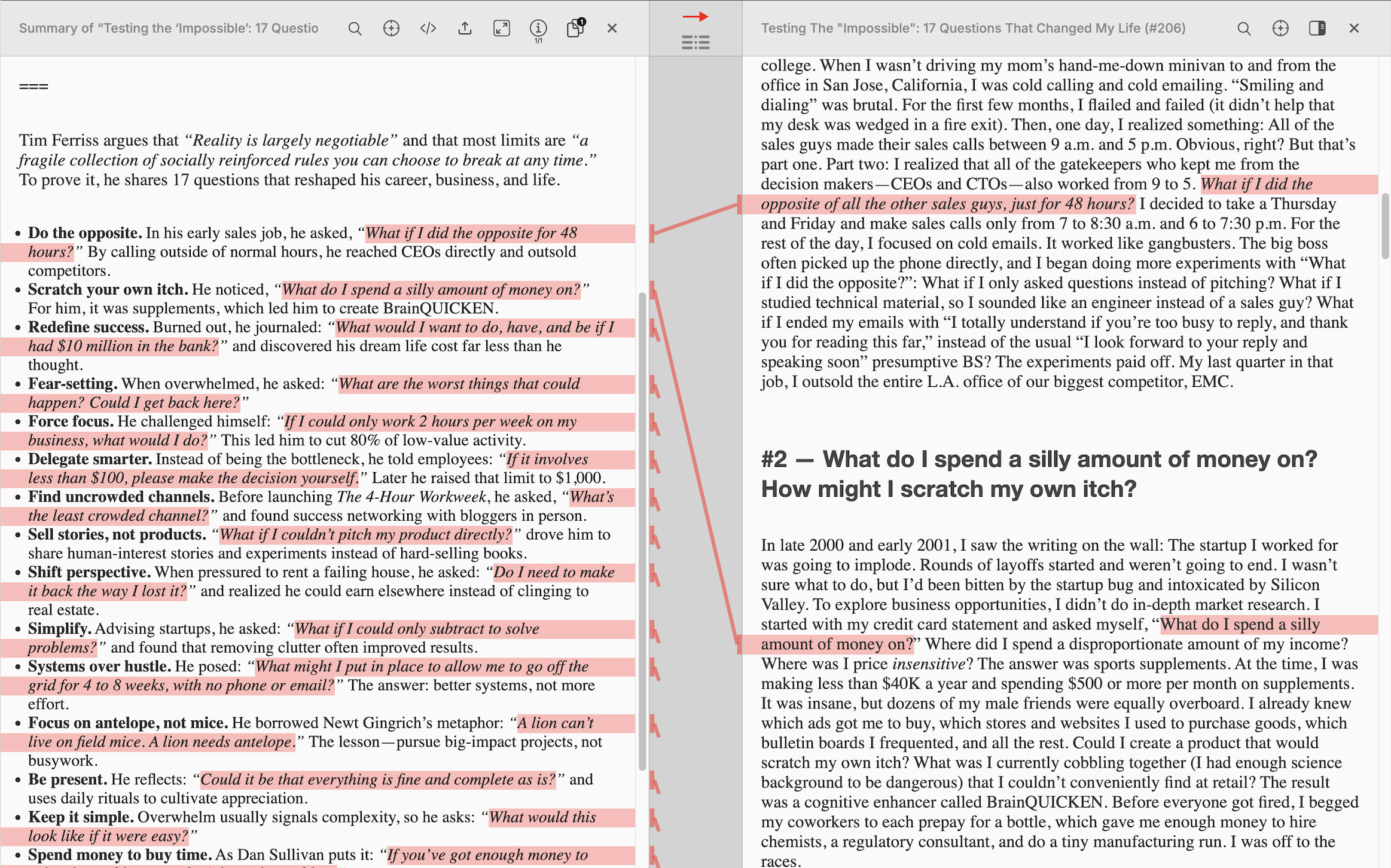Click red link direction arrow
The width and height of the screenshot is (1391, 868).
pyautogui.click(x=695, y=16)
